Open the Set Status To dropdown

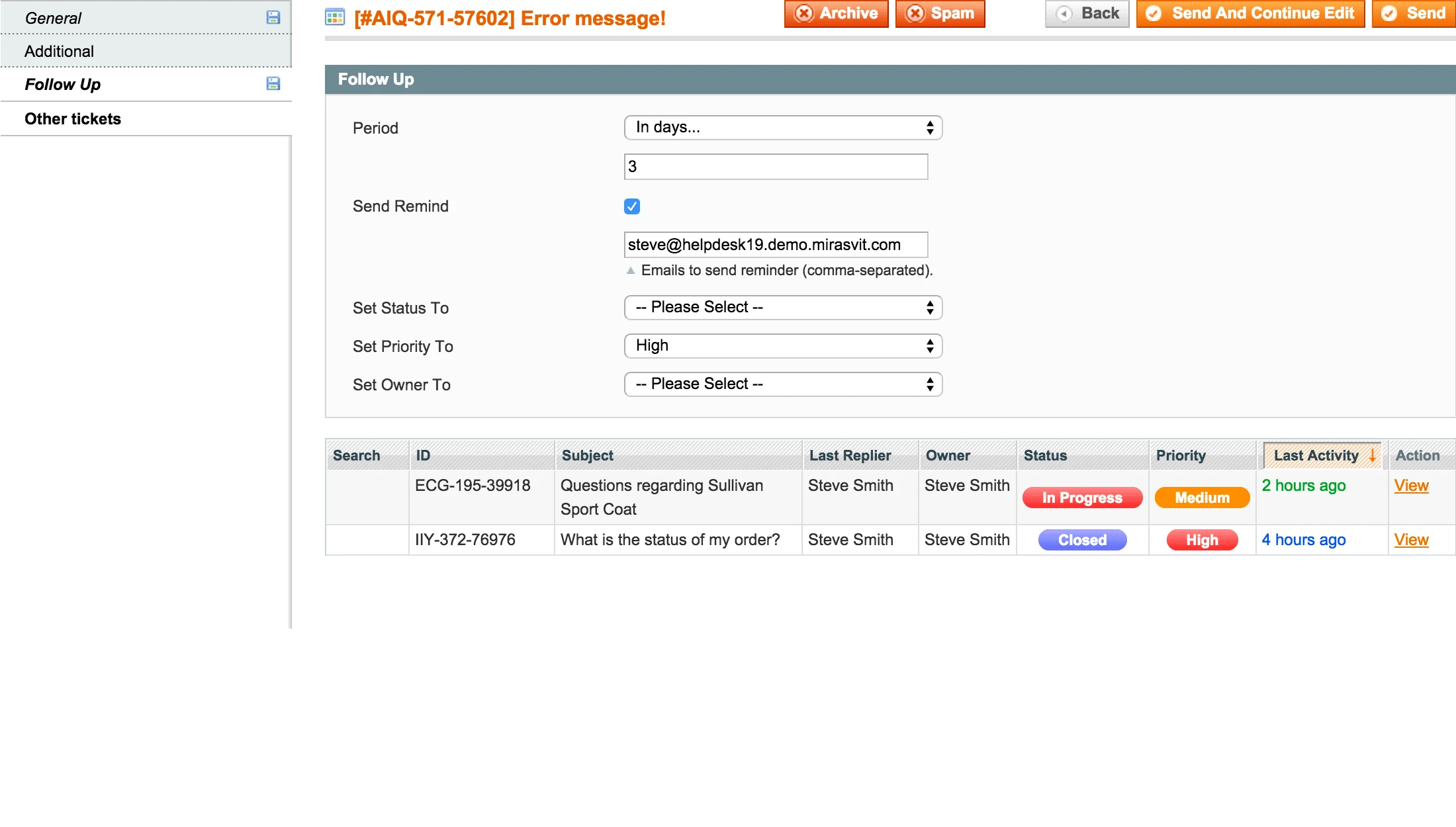(783, 307)
